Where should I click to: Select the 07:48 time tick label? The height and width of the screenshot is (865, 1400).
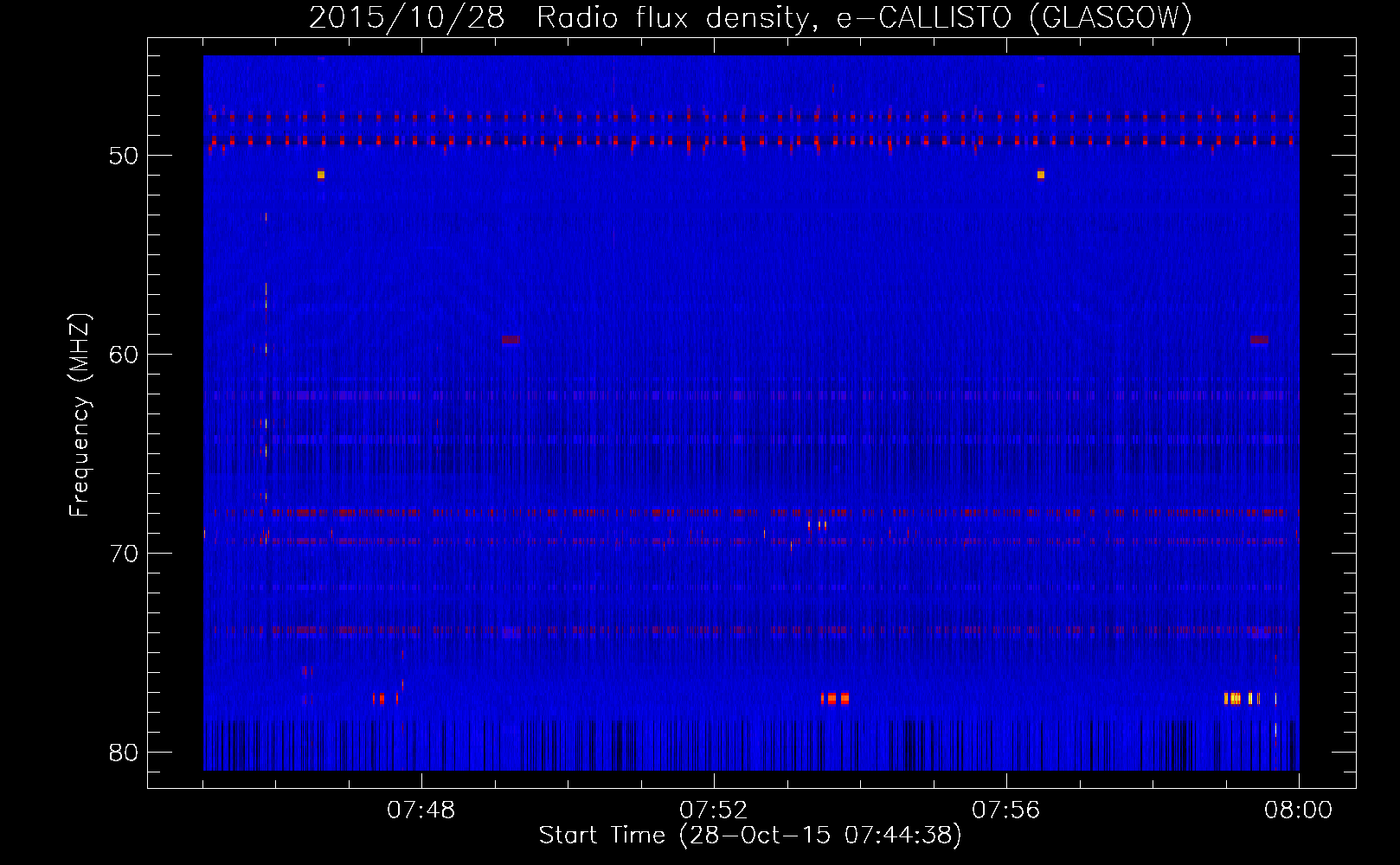(x=421, y=811)
